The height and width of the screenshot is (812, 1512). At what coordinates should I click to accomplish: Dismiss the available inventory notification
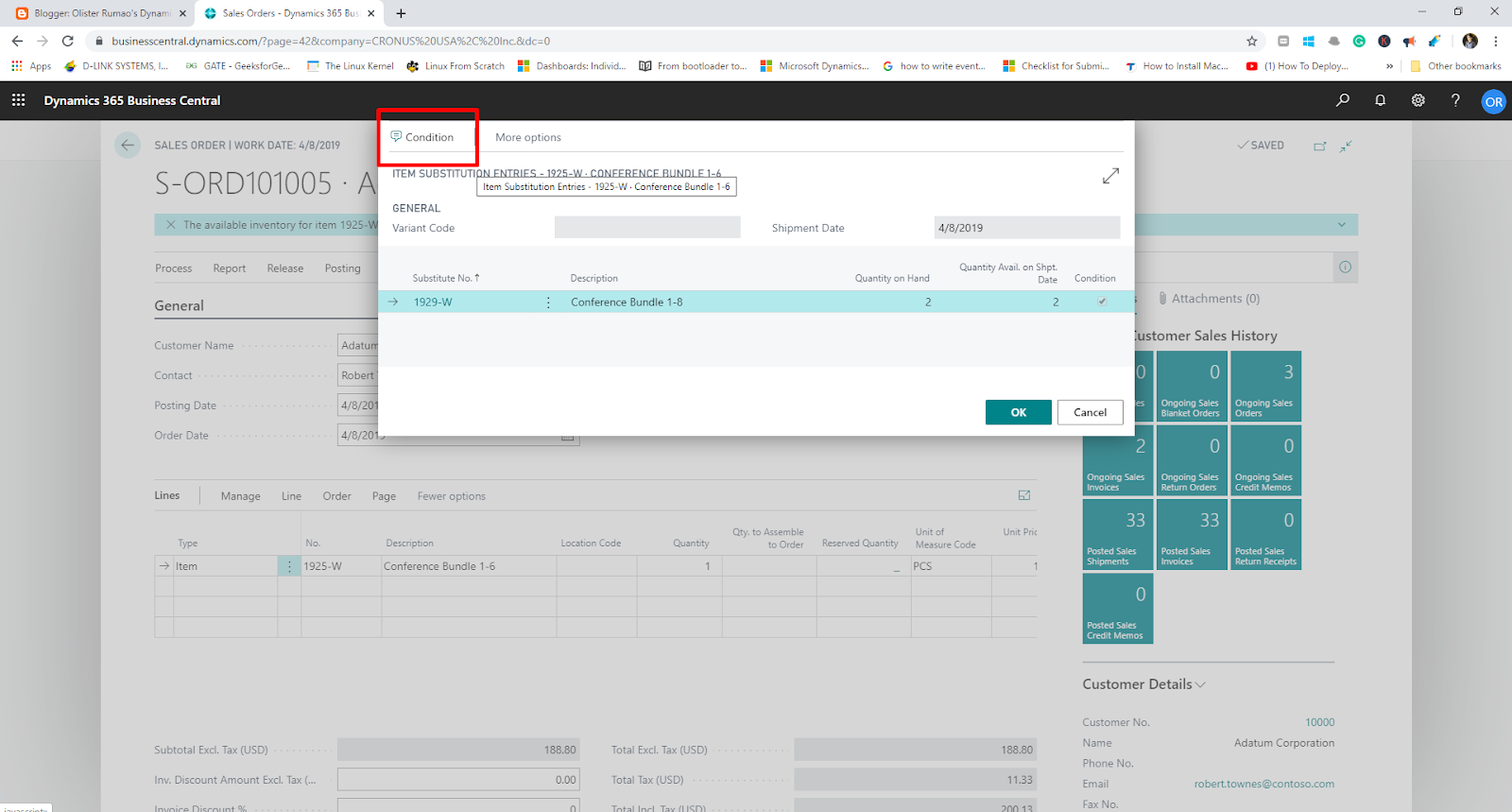point(171,225)
